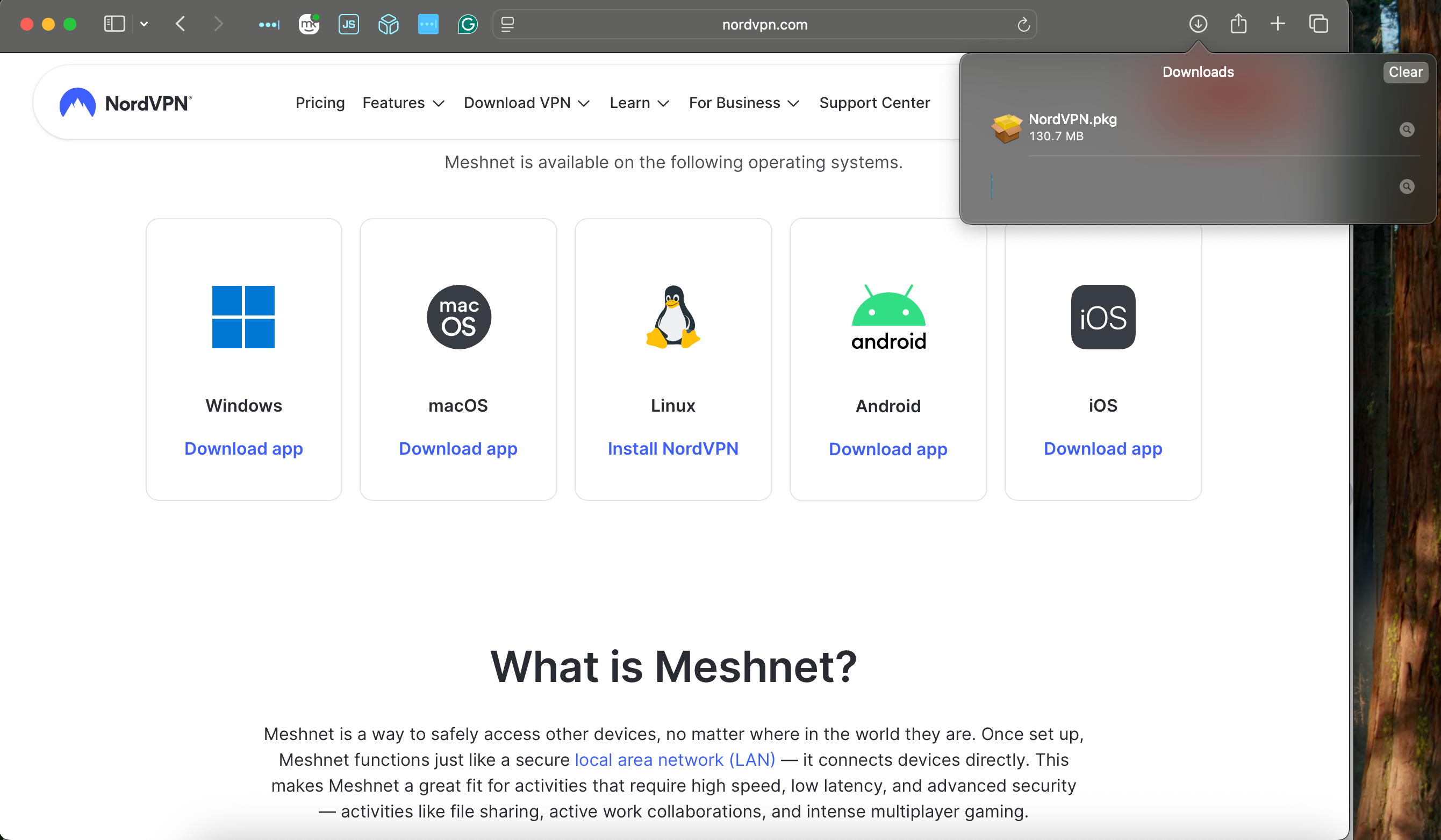Image resolution: width=1441 pixels, height=840 pixels.
Task: Click the cube extension icon
Action: (x=388, y=24)
